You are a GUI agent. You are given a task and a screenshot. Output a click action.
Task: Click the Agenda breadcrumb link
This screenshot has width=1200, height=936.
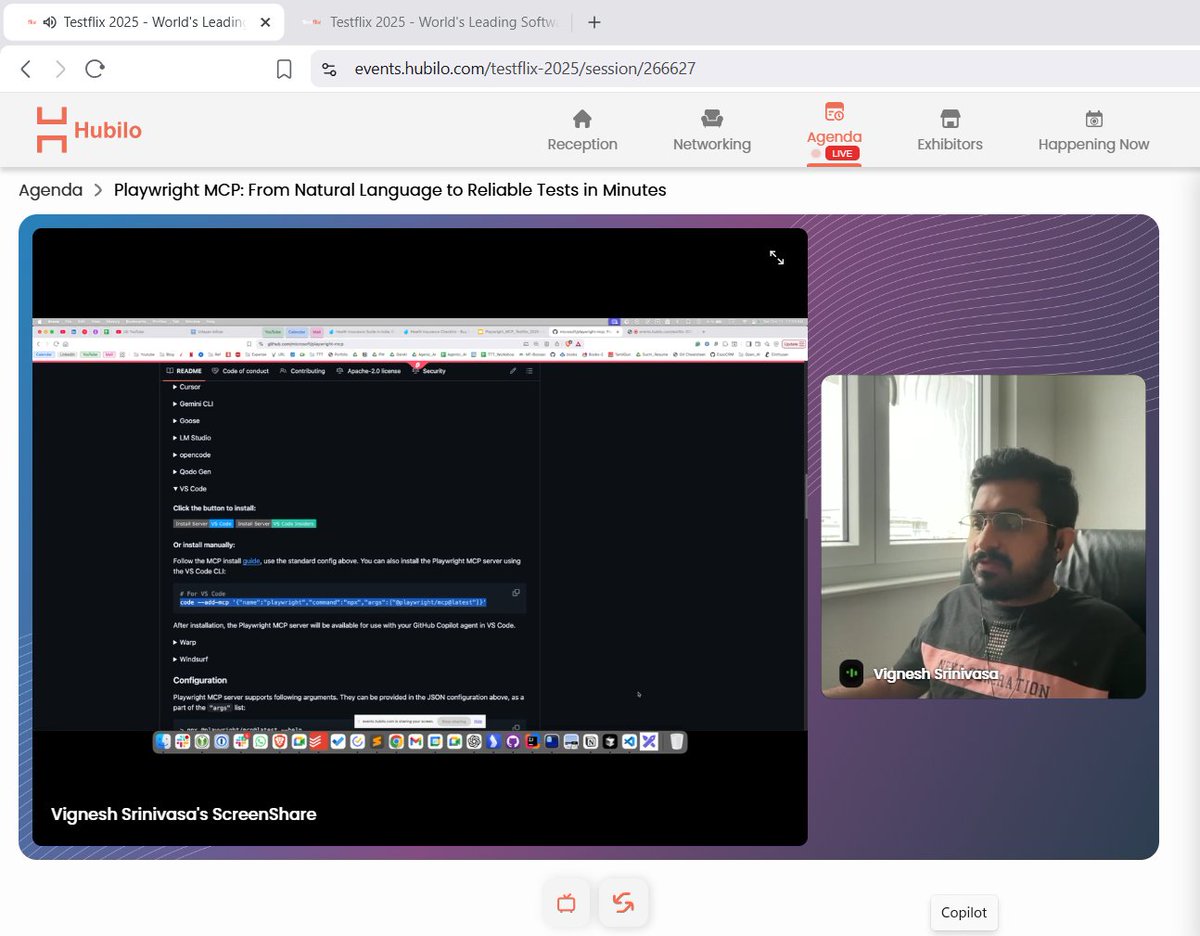tap(50, 190)
